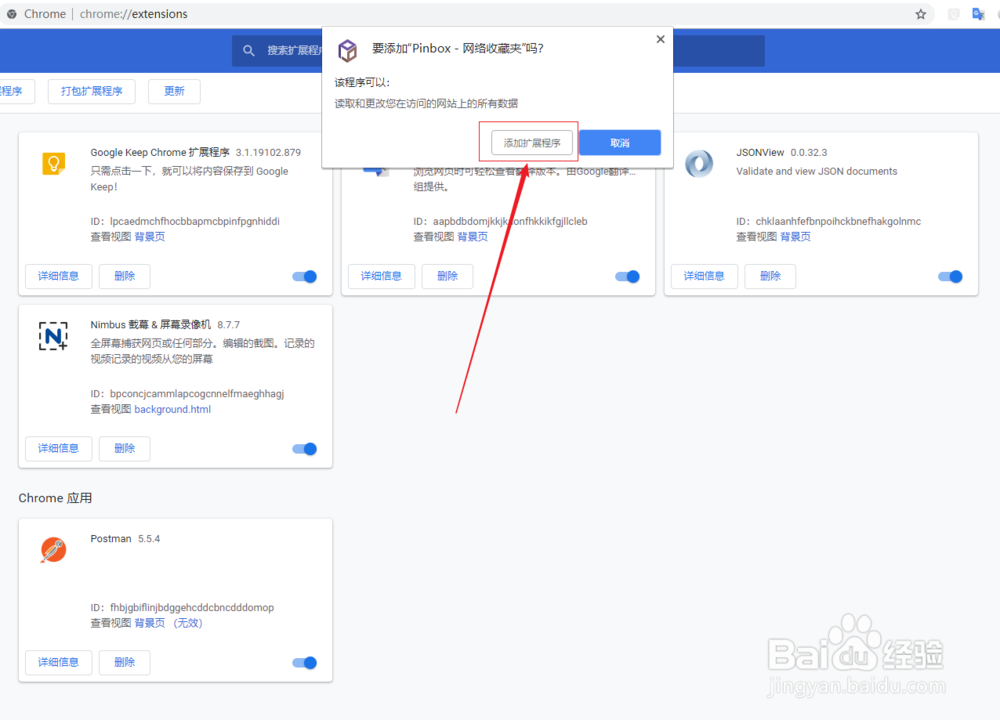Click the Google Keep lightbulb icon on its card
The height and width of the screenshot is (720, 1000).
click(x=53, y=162)
